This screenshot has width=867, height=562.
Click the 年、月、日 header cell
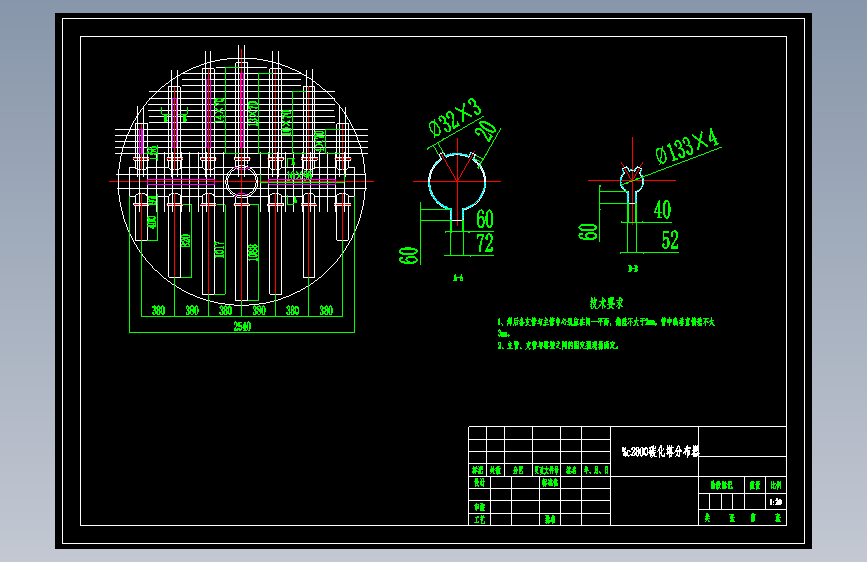point(596,470)
